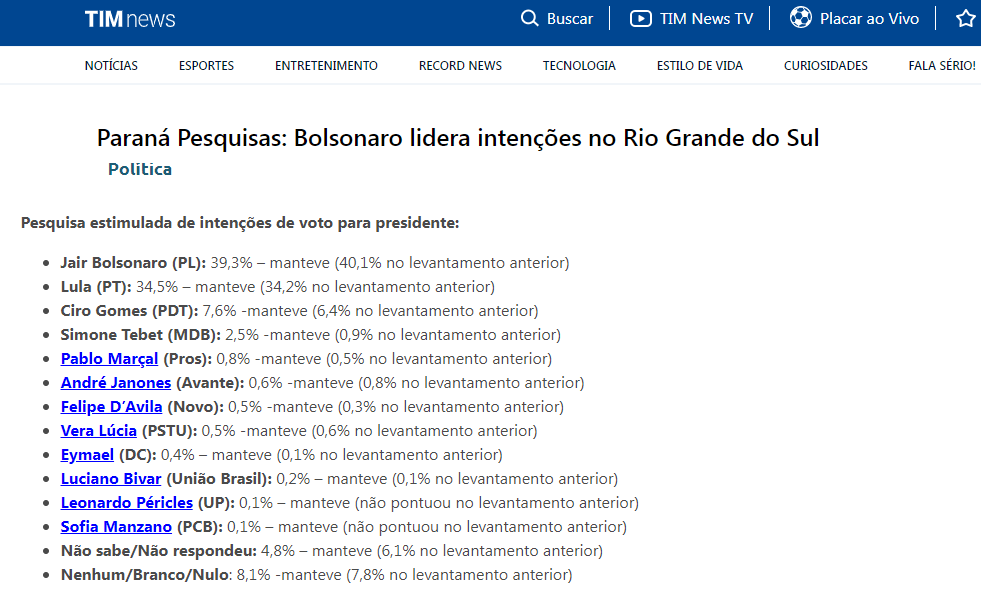The width and height of the screenshot is (981, 611).
Task: Open the Curiosidades section
Action: click(x=825, y=66)
